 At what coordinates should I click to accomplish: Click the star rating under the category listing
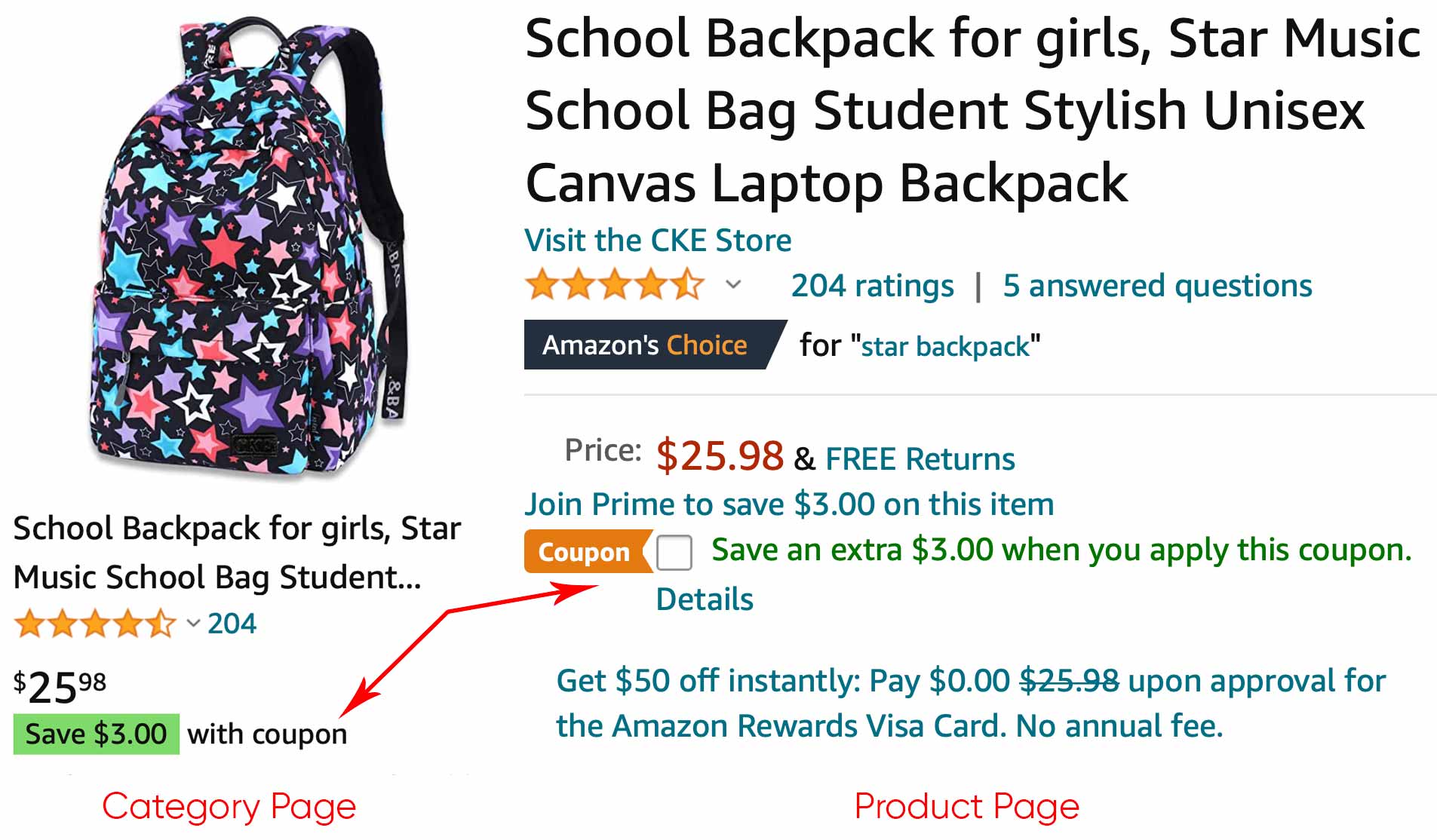[94, 624]
